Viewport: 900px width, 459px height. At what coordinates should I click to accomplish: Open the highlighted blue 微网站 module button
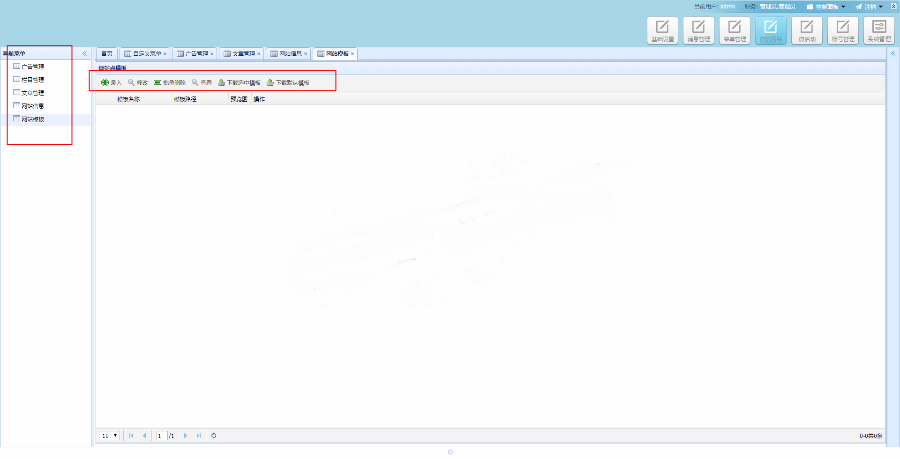tap(771, 30)
